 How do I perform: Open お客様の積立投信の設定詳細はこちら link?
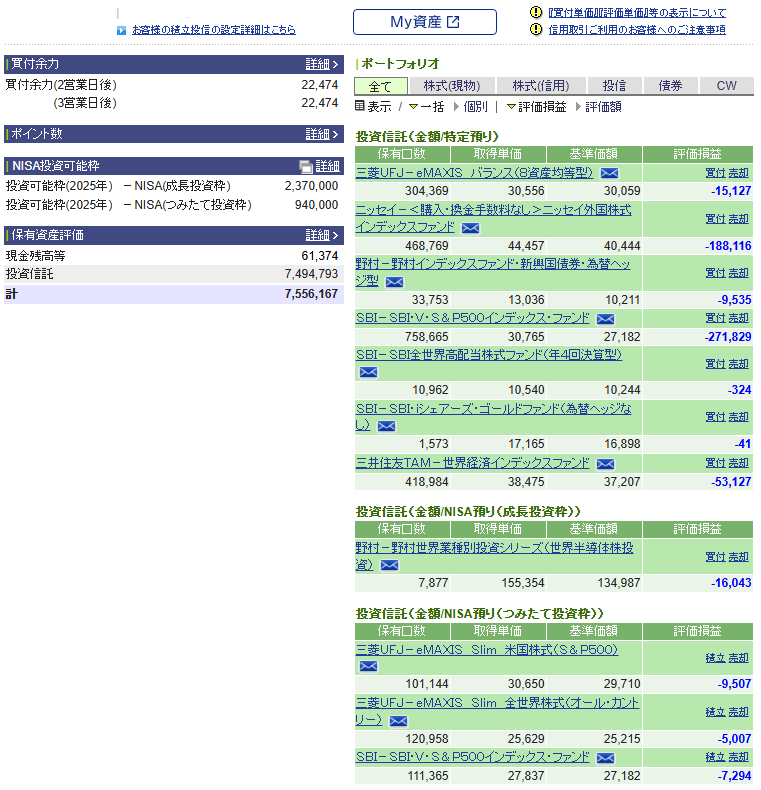214,30
